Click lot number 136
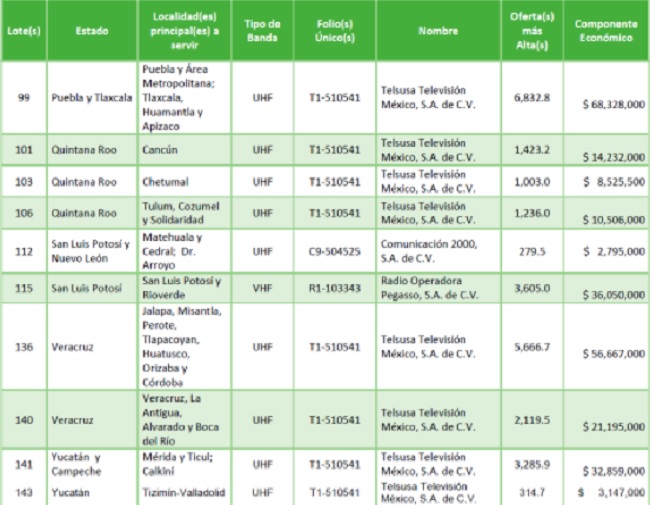 pyautogui.click(x=24, y=347)
